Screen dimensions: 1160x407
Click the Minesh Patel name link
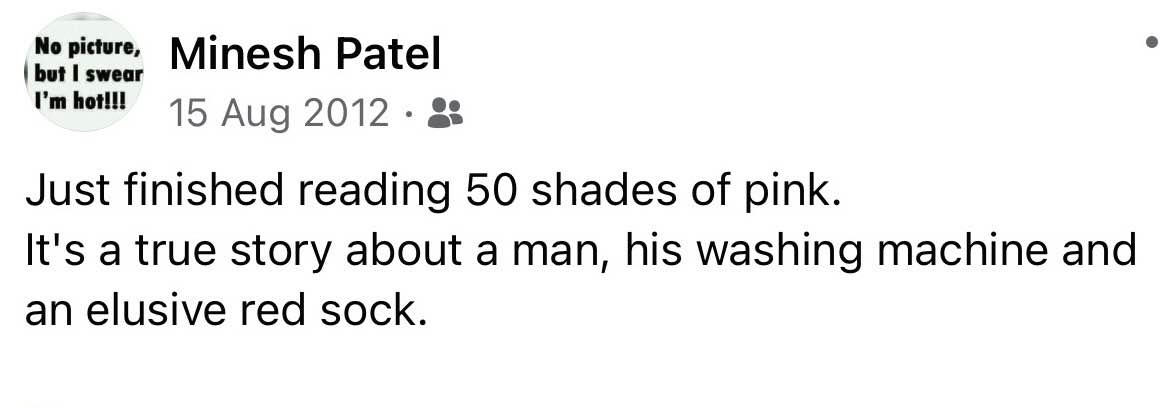tap(305, 54)
